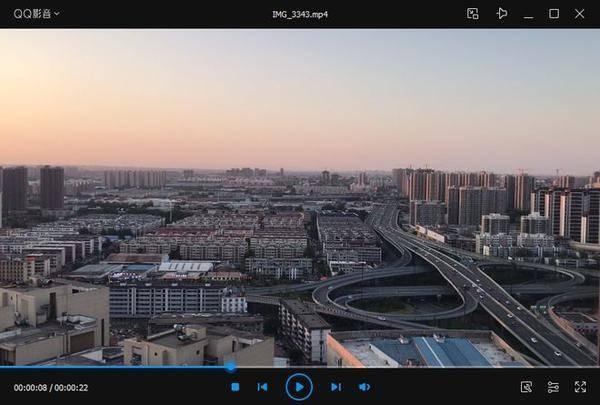Click the video frame to toggle playback
600x405 pixels.
(x=300, y=198)
